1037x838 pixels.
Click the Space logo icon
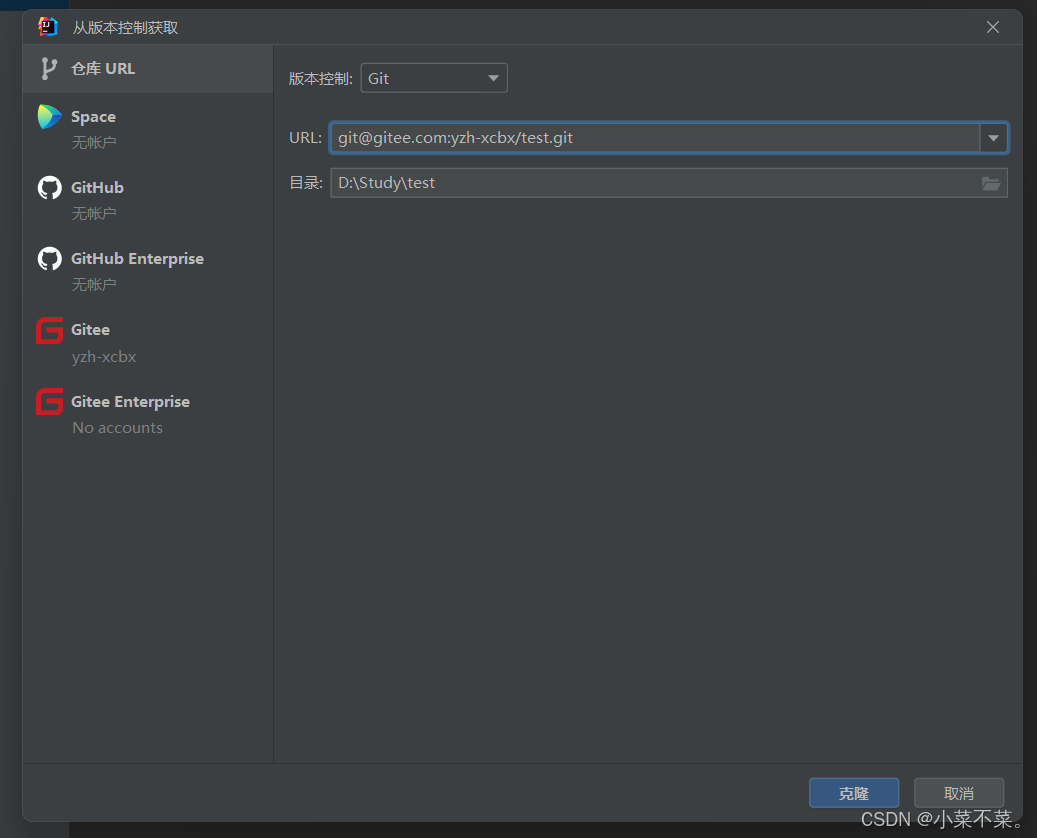coord(50,117)
